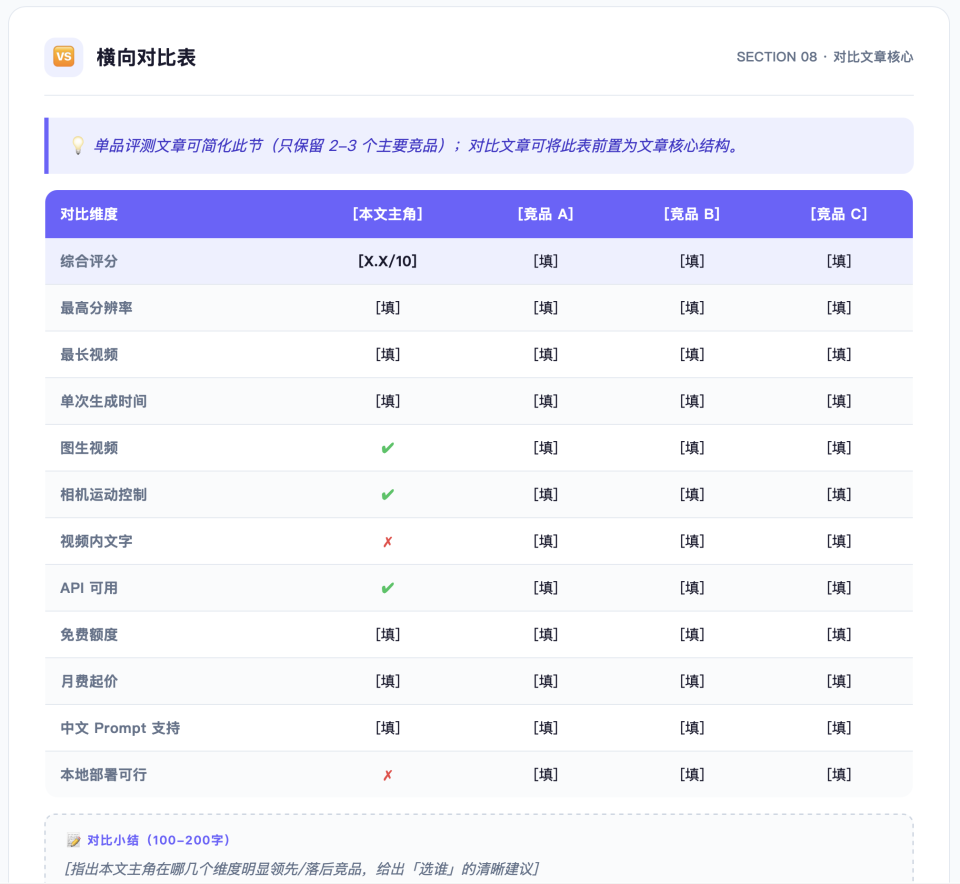960x884 pixels.
Task: Click the 视频内文字 cell under [竞品 A]
Action: [546, 541]
